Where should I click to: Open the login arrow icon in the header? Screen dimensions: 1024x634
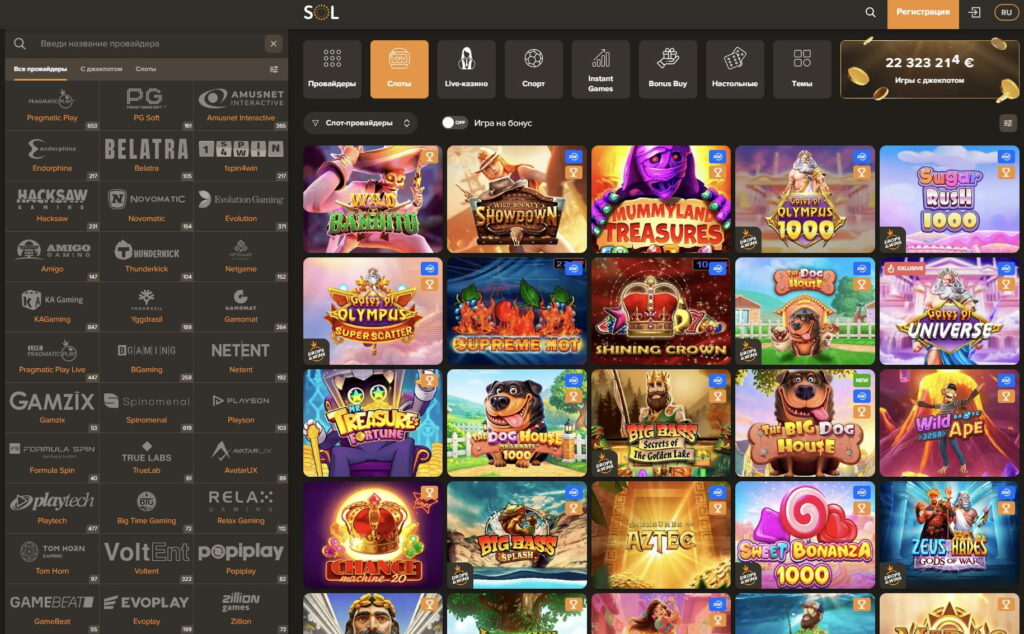tap(974, 12)
